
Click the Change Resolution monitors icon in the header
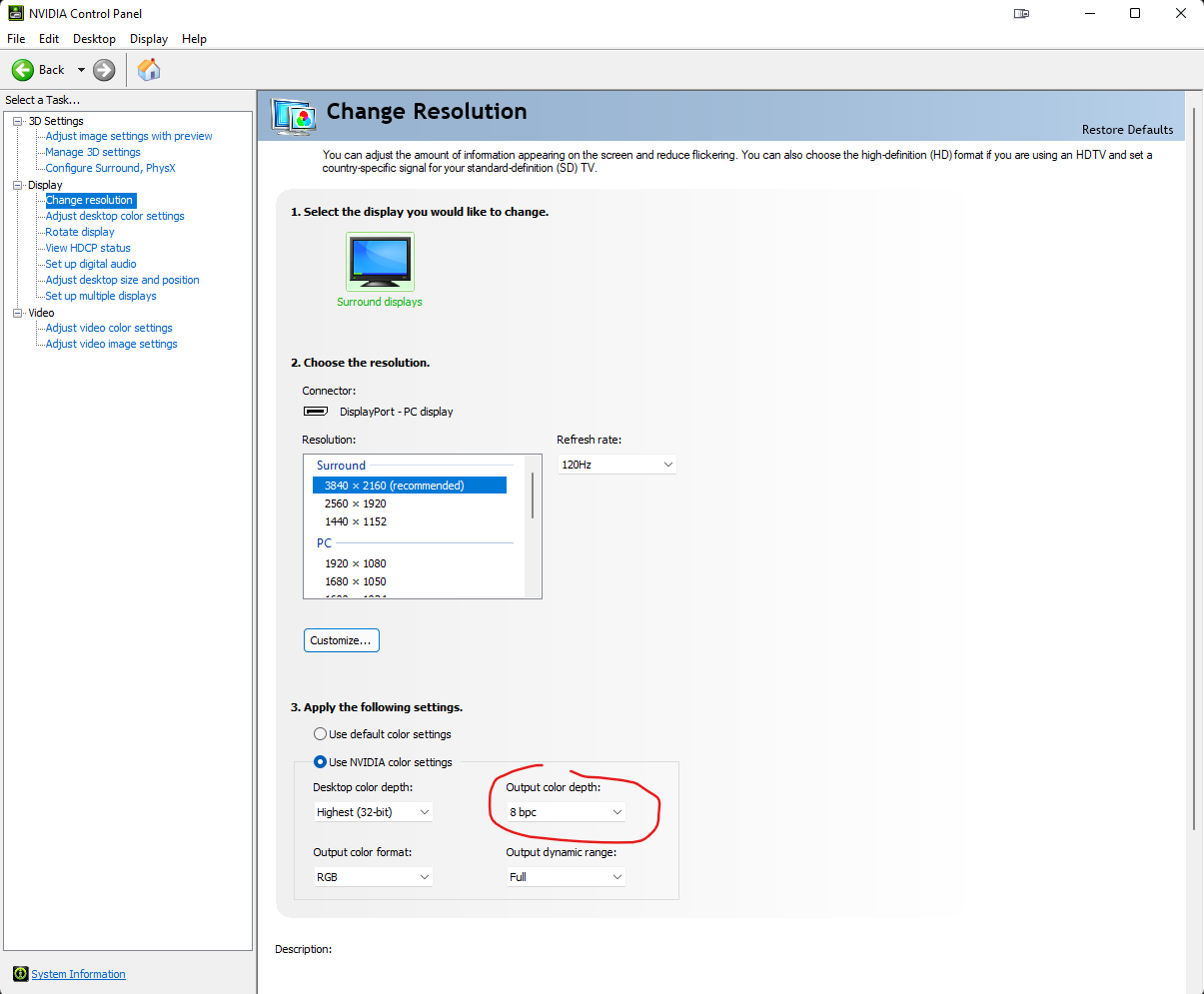point(294,116)
